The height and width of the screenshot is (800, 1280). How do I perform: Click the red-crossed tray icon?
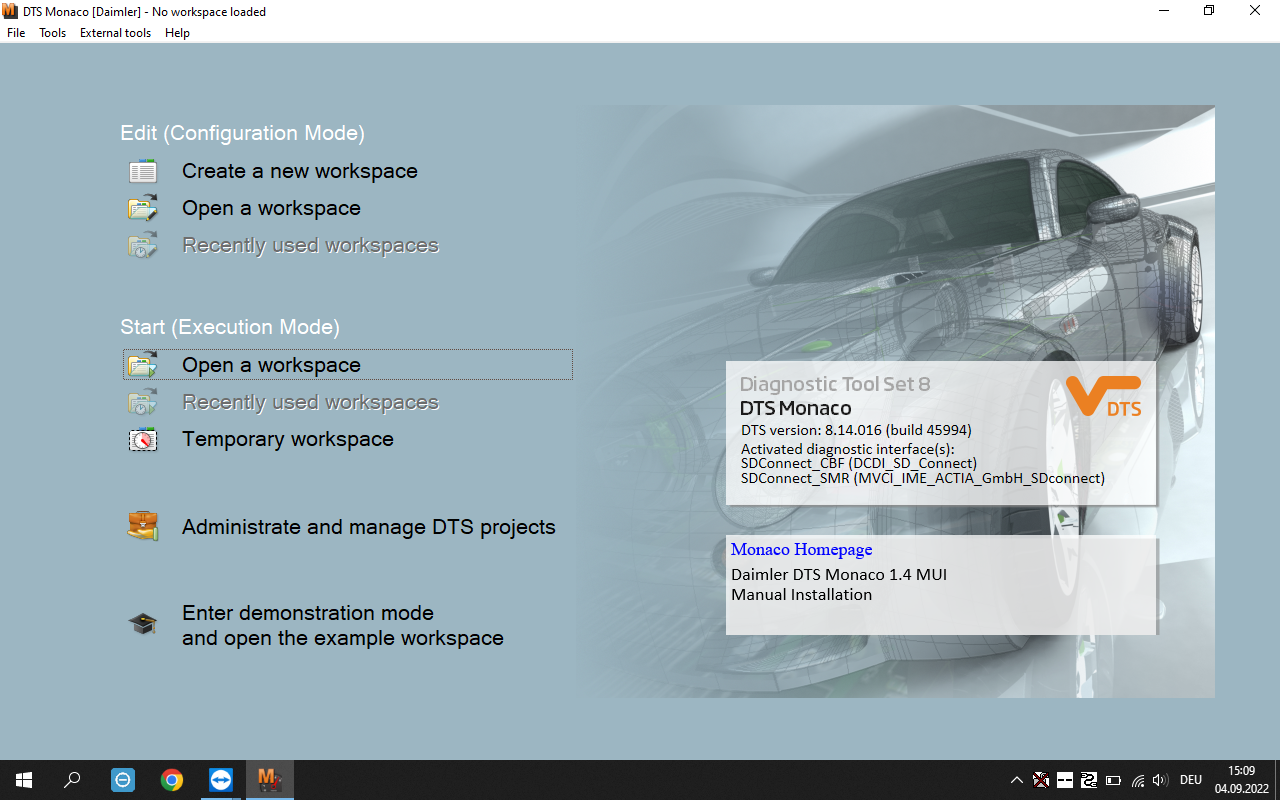pyautogui.click(x=1041, y=780)
